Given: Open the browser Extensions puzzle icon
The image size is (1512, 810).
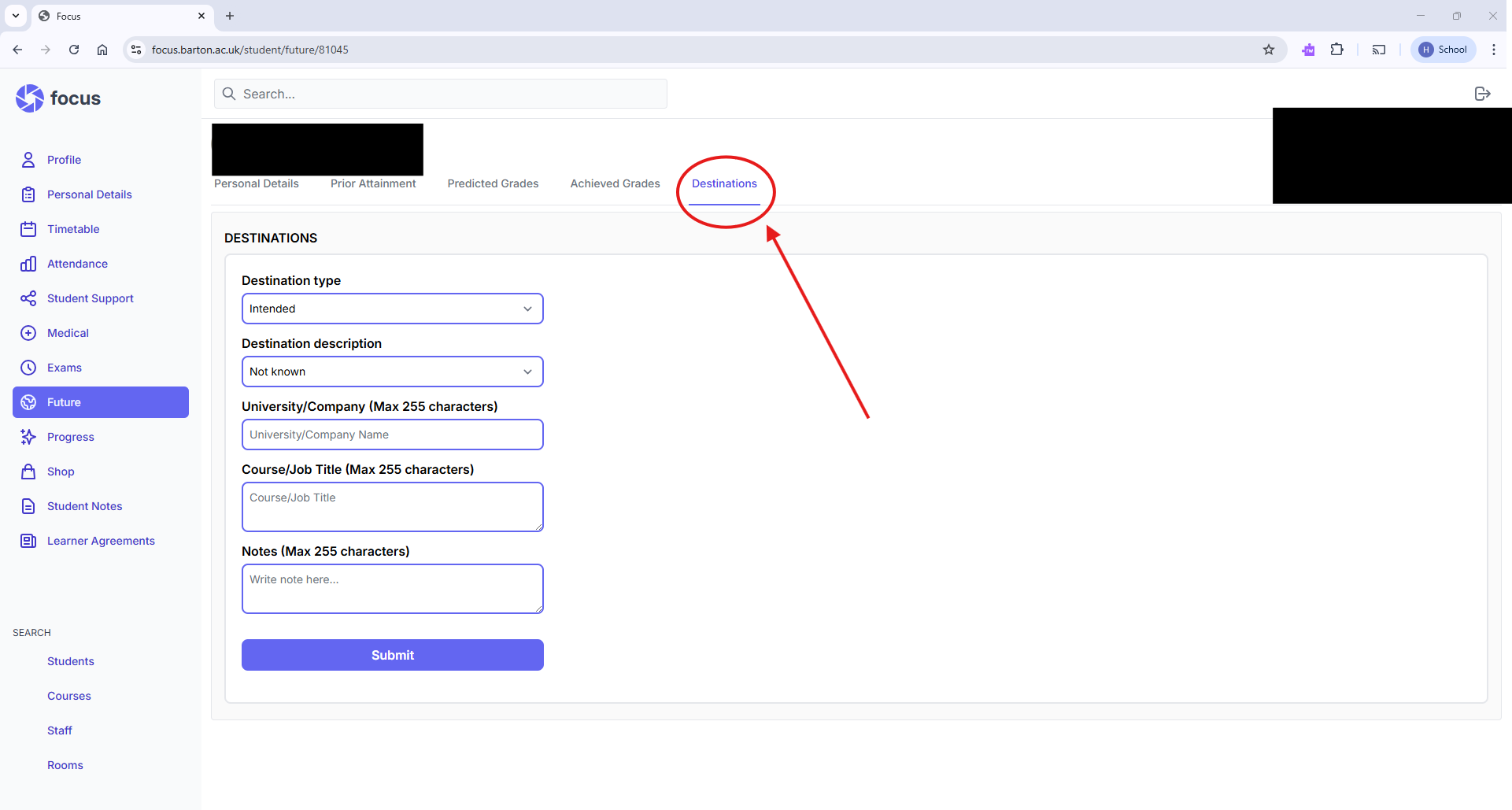Looking at the screenshot, I should [x=1336, y=50].
